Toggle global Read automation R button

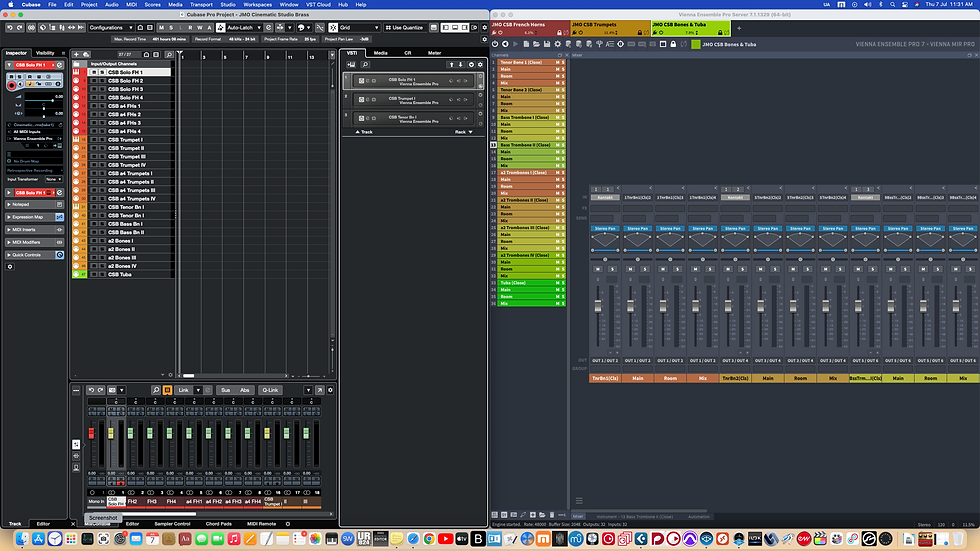[190, 27]
